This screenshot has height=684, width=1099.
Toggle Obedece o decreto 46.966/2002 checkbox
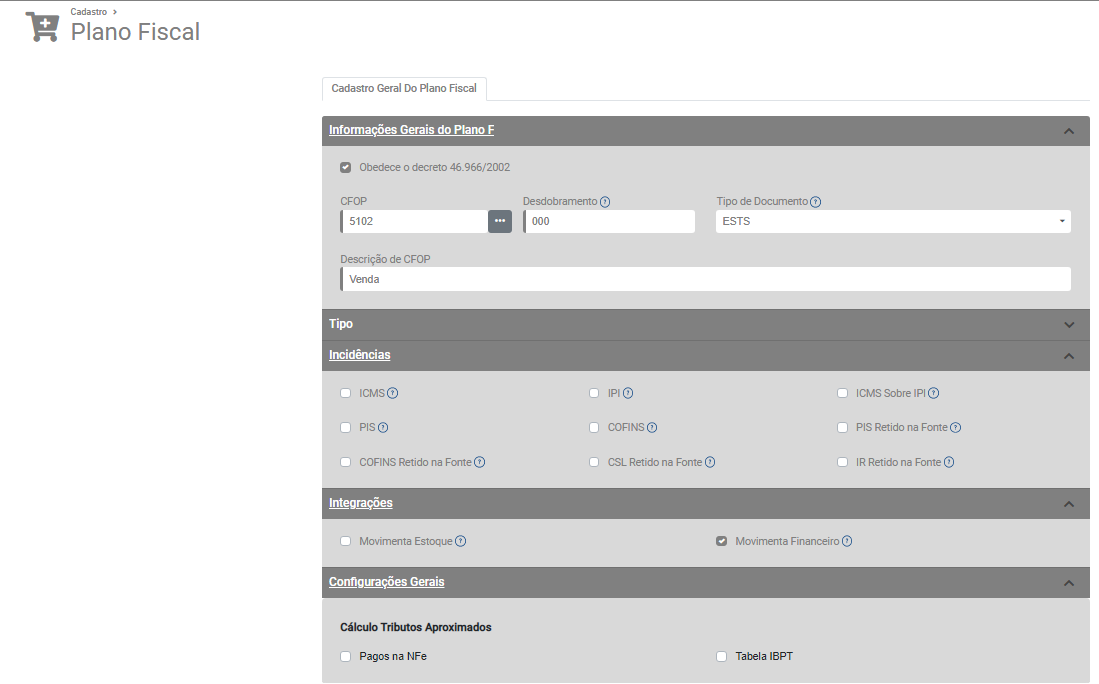pos(346,168)
